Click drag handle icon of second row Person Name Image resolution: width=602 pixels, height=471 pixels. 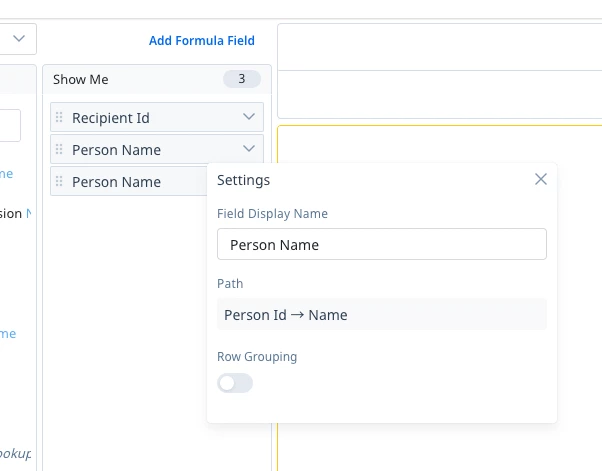click(x=59, y=149)
